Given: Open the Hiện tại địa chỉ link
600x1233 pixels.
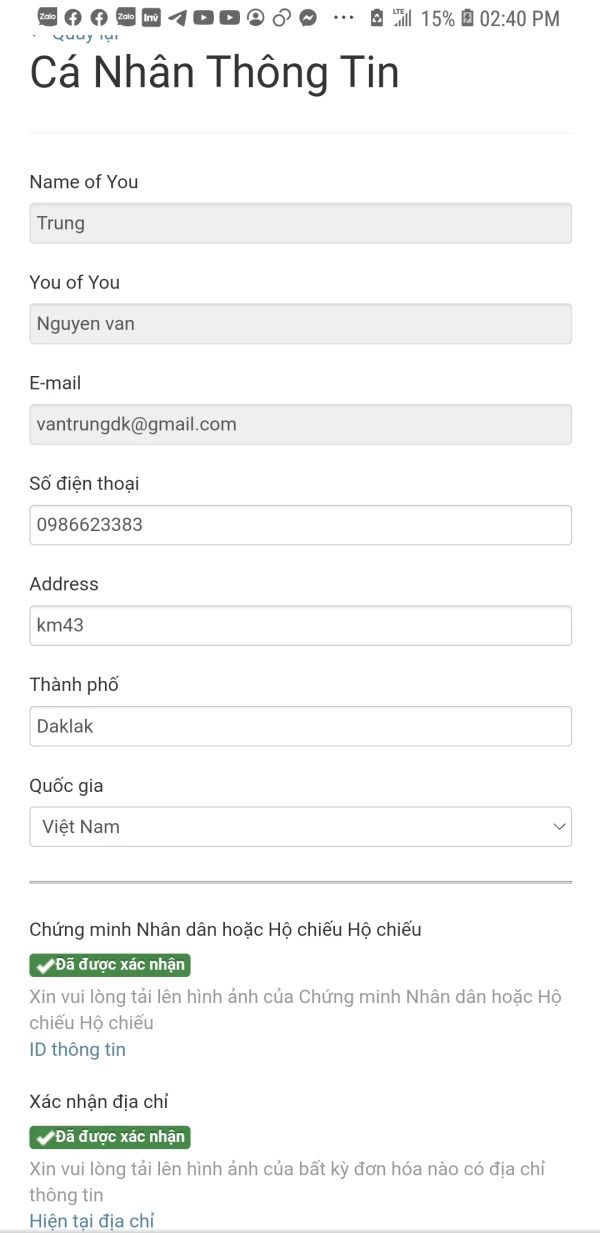Looking at the screenshot, I should click(91, 1221).
